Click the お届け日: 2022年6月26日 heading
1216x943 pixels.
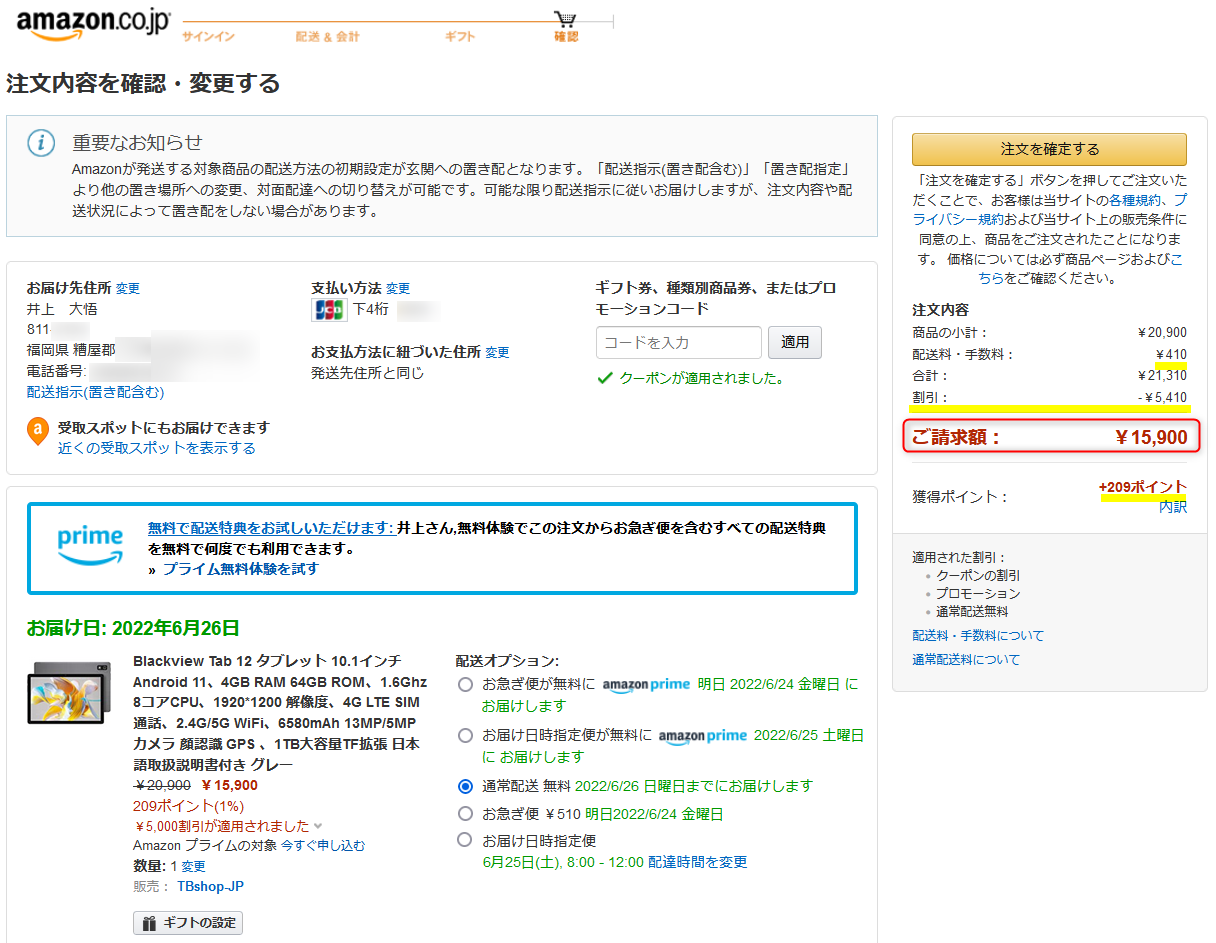133,629
